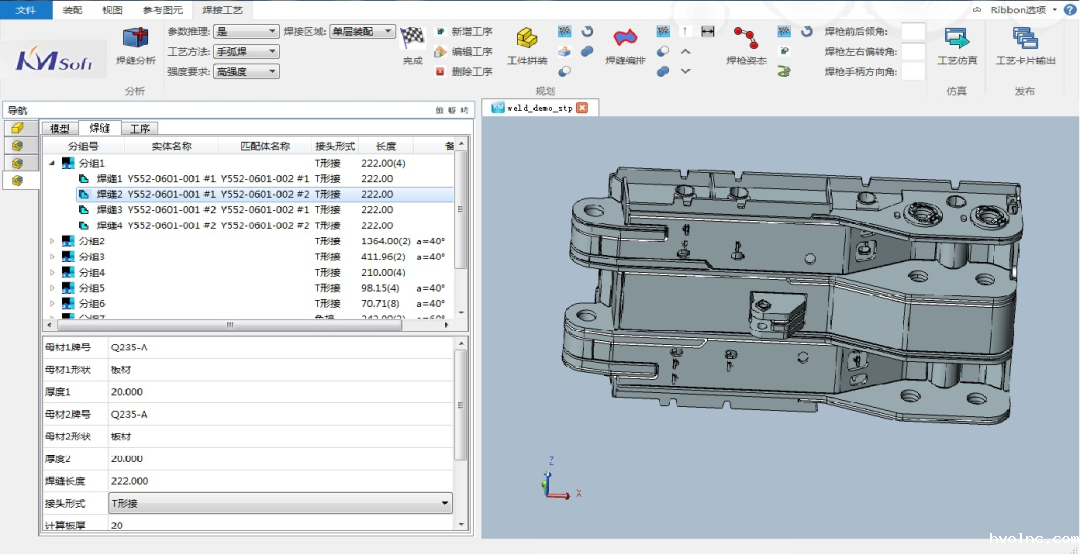Expand the 分组3 tree node

(x=52, y=257)
